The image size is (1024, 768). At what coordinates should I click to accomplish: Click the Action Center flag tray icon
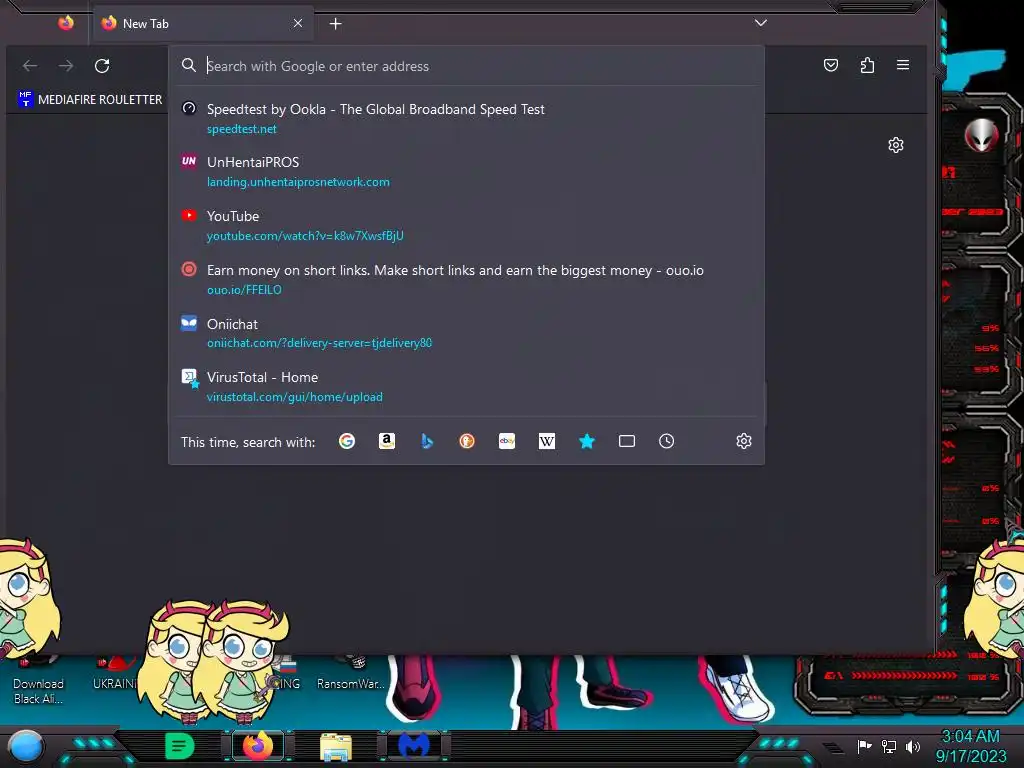pyautogui.click(x=865, y=746)
